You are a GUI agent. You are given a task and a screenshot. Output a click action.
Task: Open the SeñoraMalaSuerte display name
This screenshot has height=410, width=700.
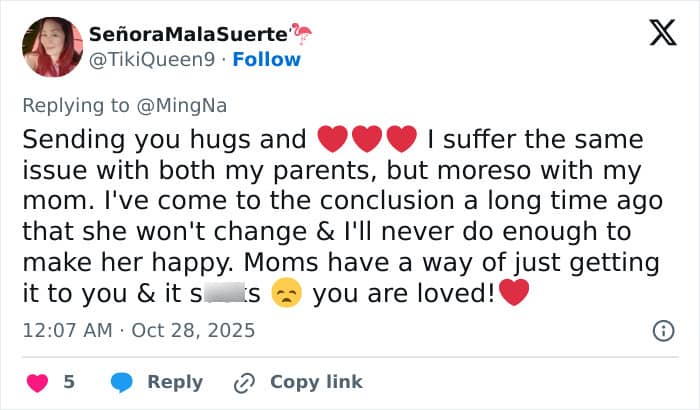[188, 34]
